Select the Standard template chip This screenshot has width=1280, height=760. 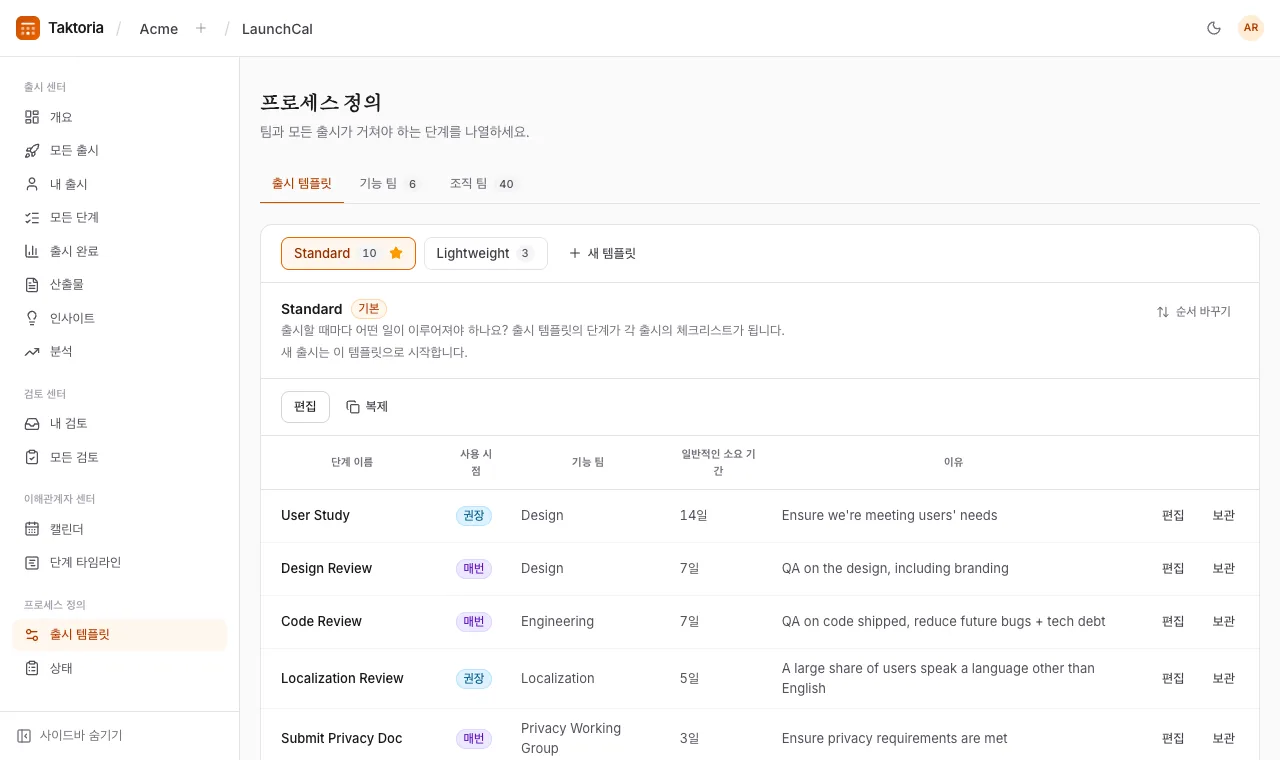pyautogui.click(x=348, y=253)
